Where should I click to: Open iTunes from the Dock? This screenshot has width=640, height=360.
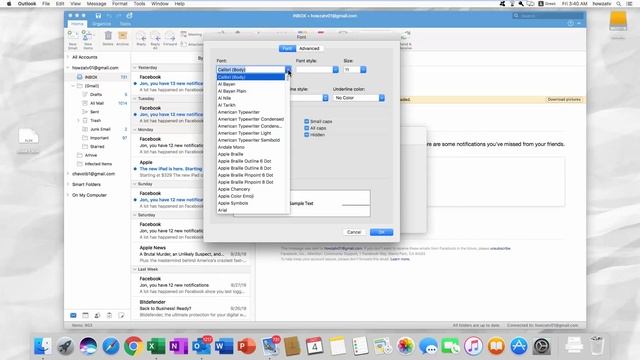point(473,346)
